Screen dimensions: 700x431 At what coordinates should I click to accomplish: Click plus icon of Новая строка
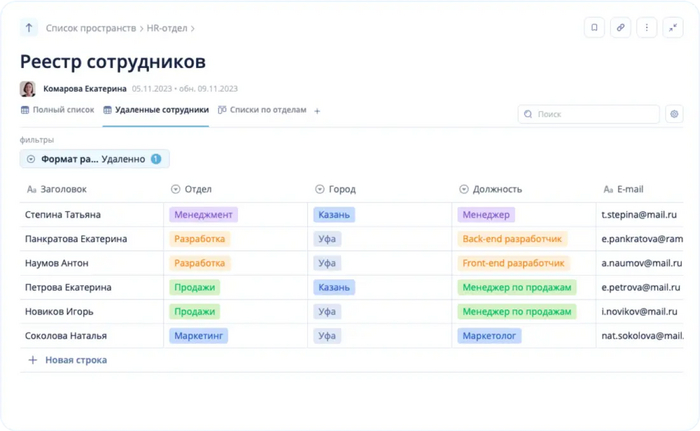click(33, 360)
